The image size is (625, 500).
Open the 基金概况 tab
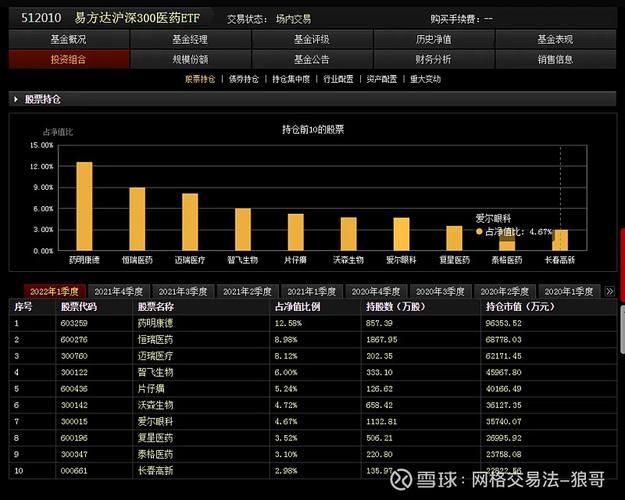click(69, 39)
